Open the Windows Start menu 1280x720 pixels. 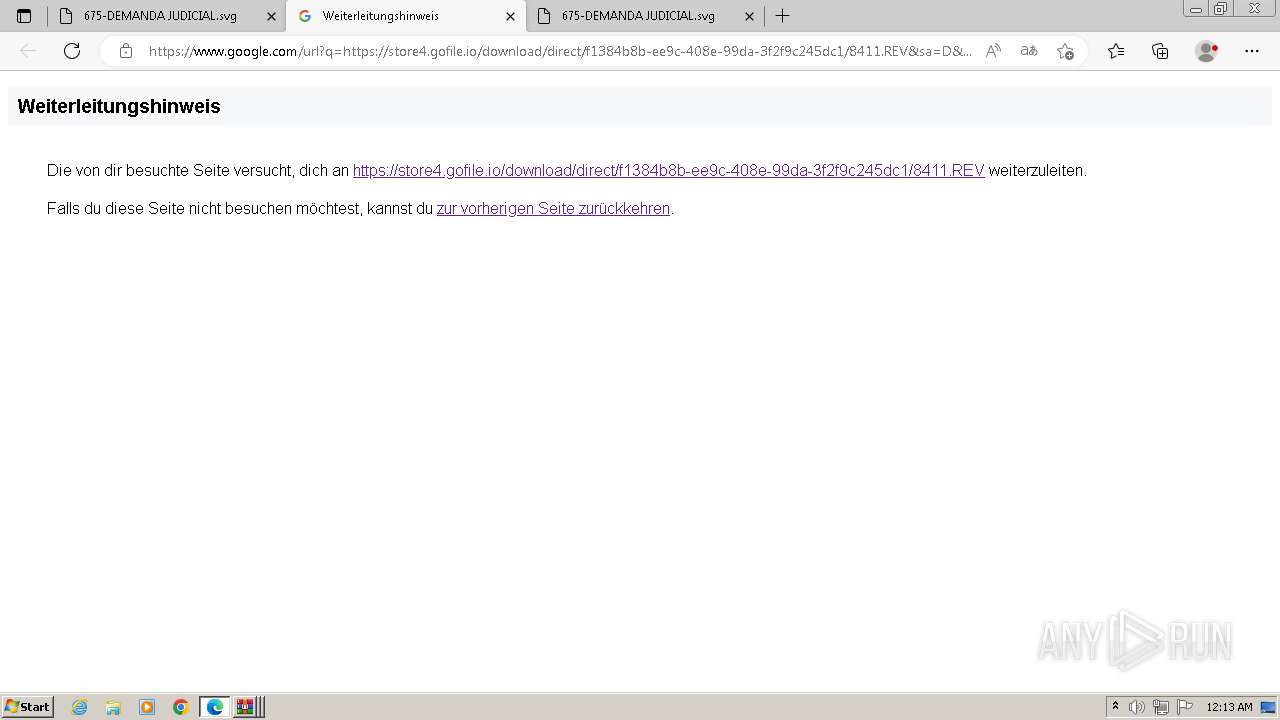pos(28,707)
